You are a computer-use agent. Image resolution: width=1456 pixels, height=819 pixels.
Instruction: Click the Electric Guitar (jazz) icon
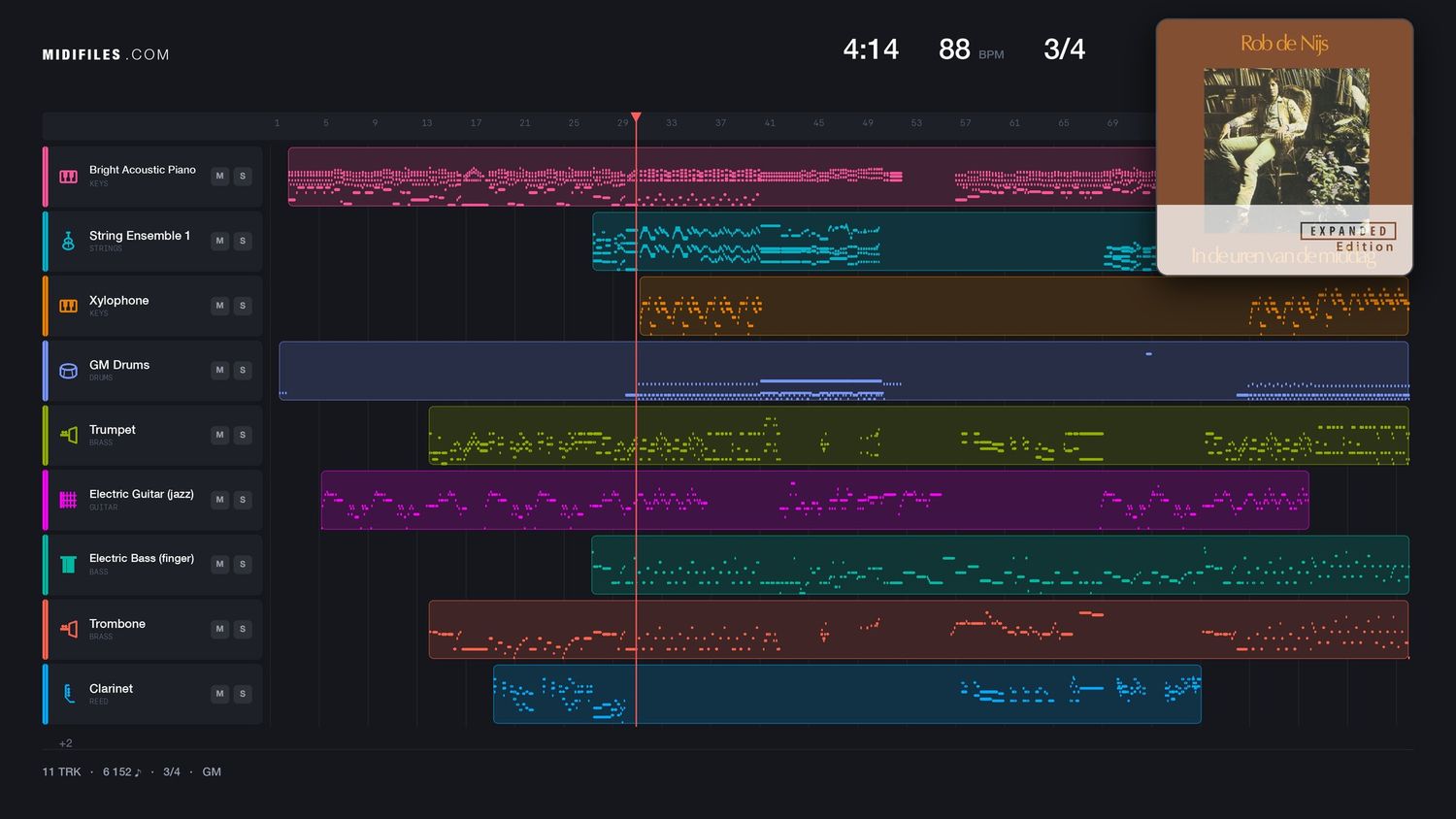(x=68, y=500)
